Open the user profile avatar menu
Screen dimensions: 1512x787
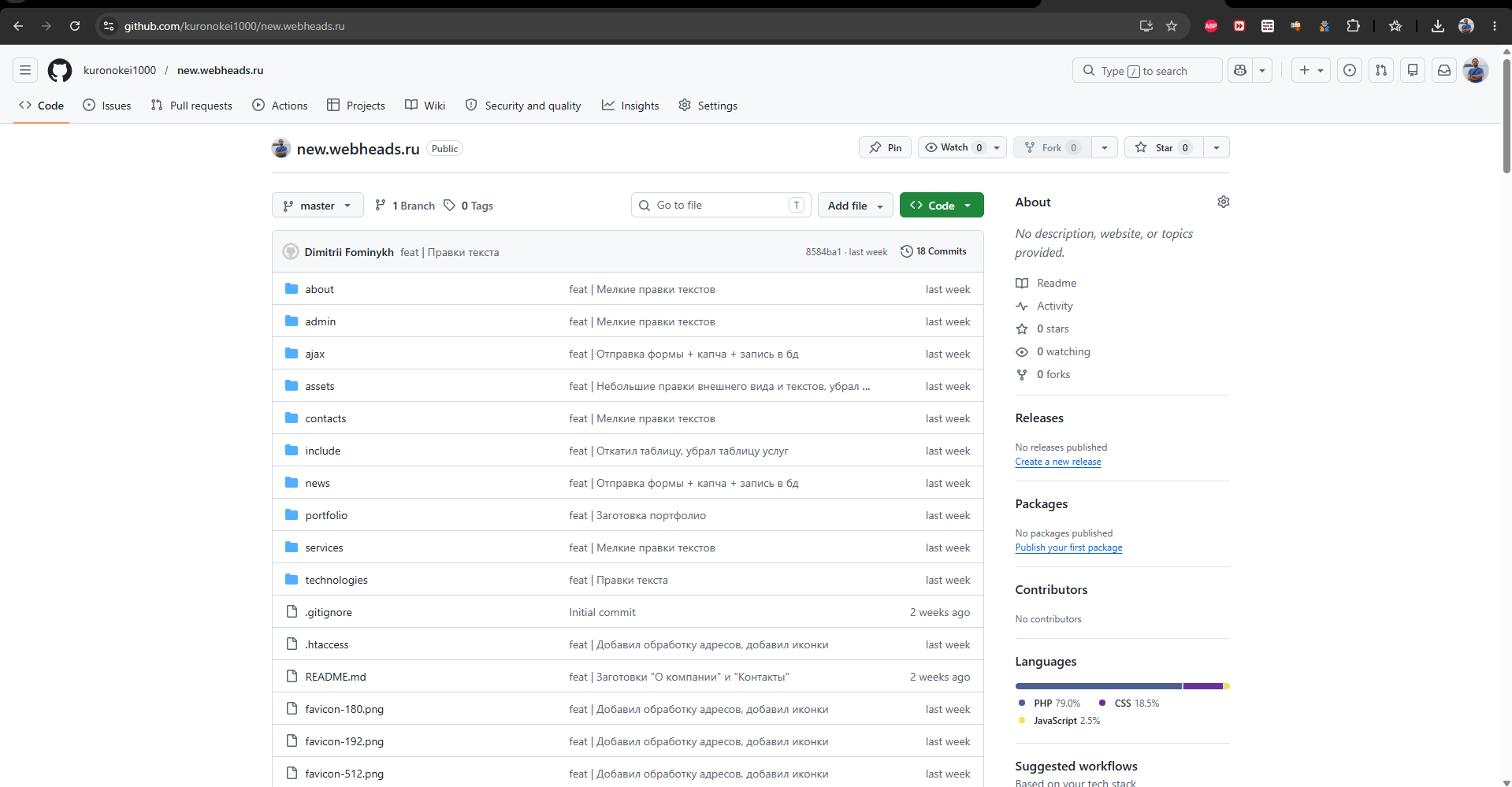[1476, 70]
